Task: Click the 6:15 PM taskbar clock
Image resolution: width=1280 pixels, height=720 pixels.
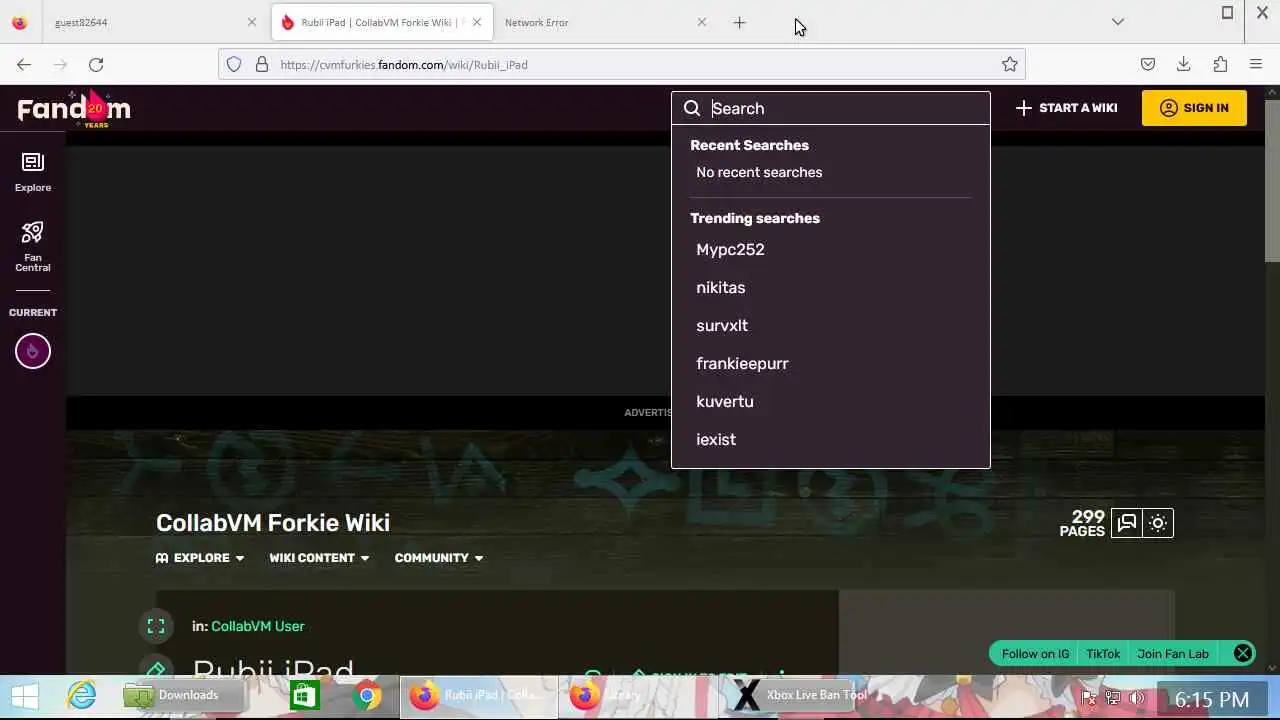Action: point(1212,699)
